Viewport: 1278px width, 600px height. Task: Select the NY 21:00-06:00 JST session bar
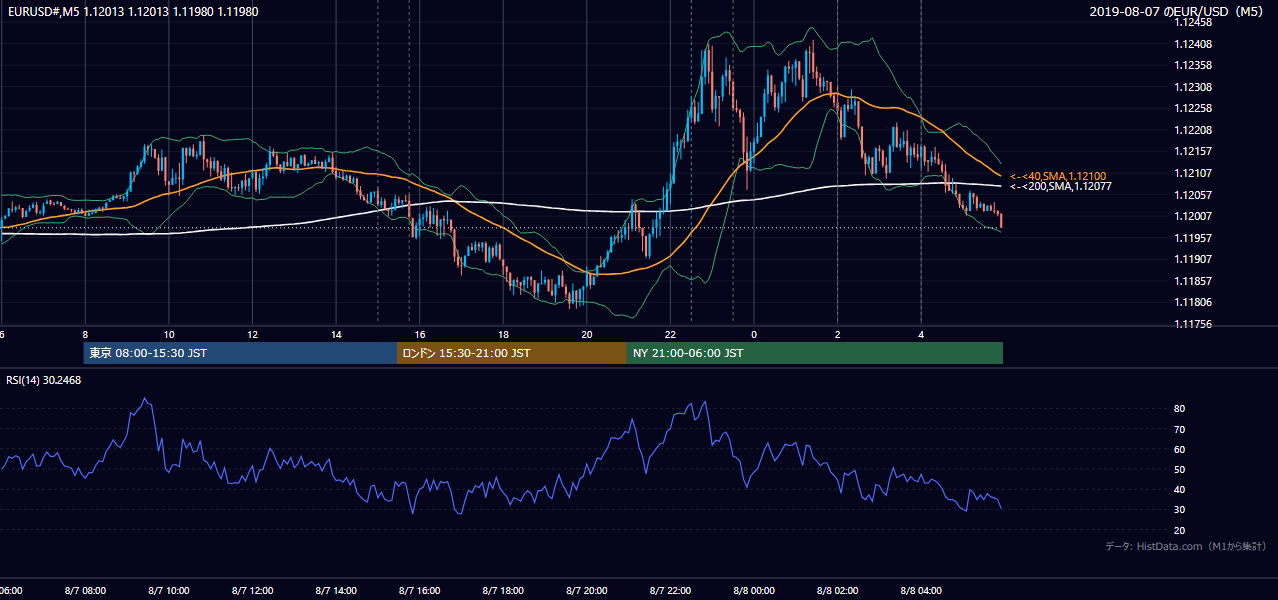pyautogui.click(x=814, y=353)
